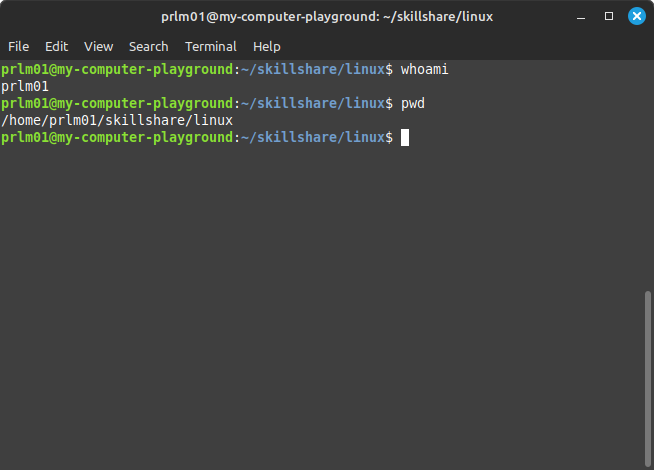The height and width of the screenshot is (470, 654).
Task: Click the window title prlm01@my-computer-playground
Action: [327, 17]
